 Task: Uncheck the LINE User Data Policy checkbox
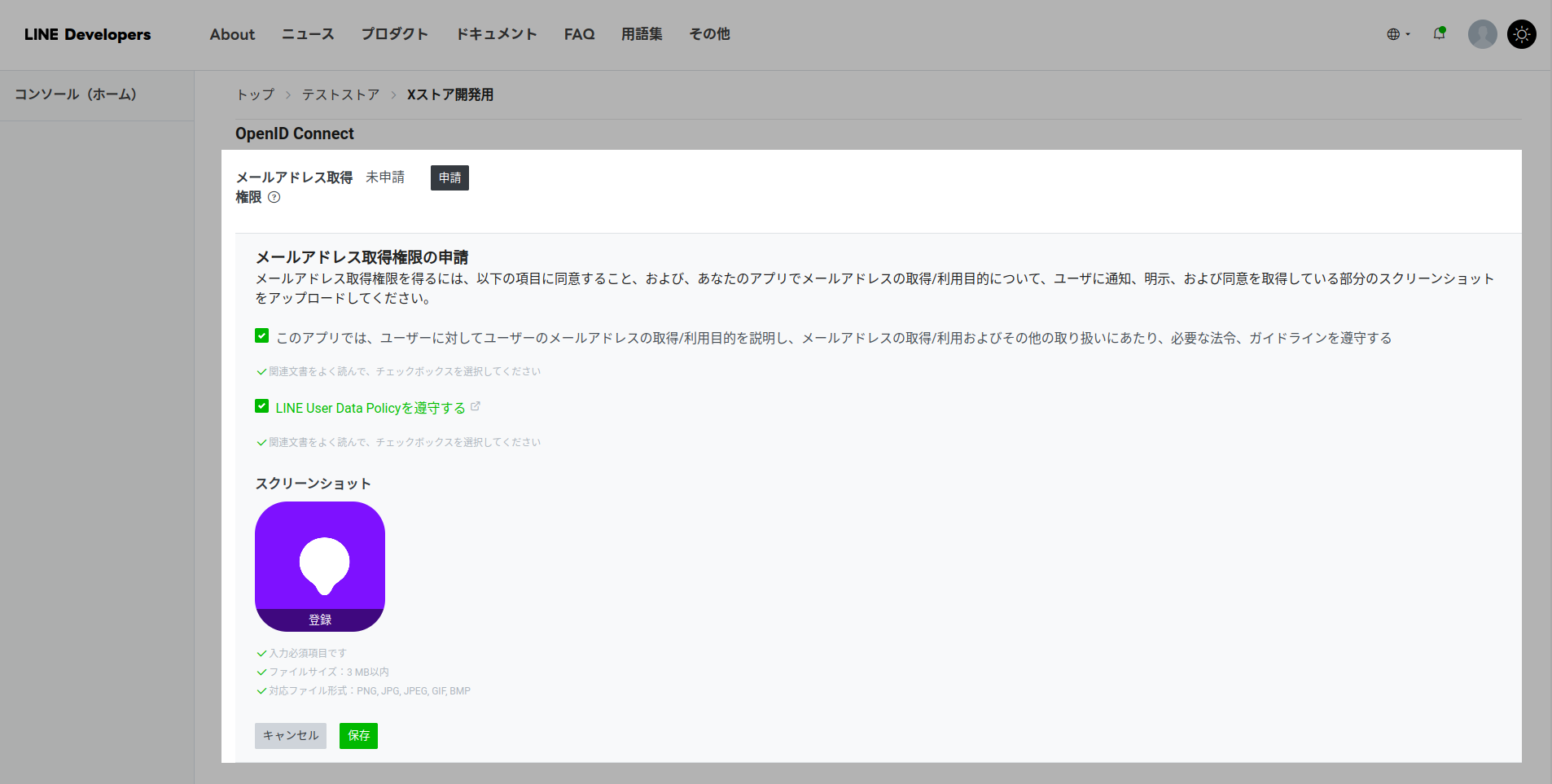pos(261,406)
